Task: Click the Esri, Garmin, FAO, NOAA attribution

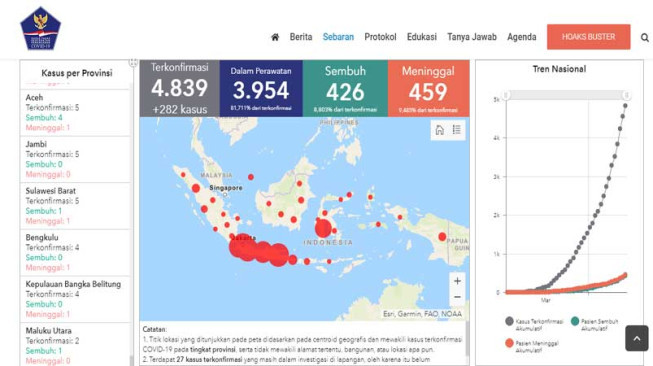Action: 422,314
